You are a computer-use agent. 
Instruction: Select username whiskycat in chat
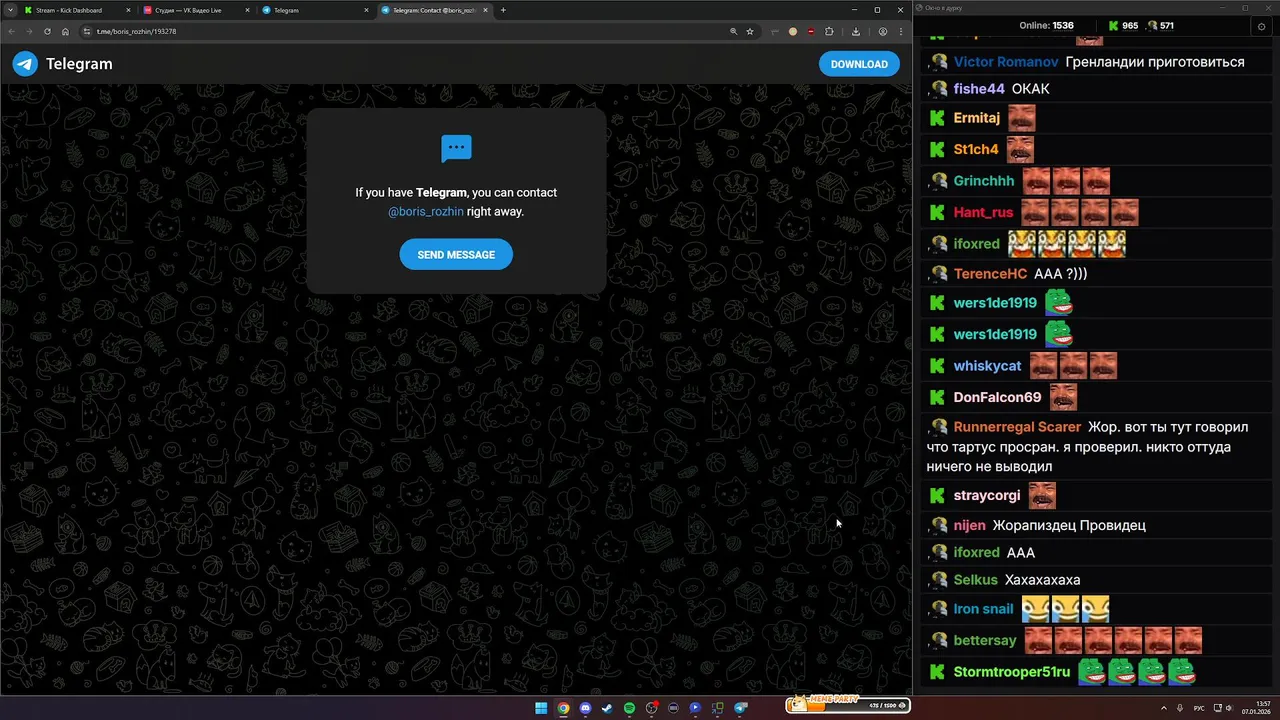point(988,366)
